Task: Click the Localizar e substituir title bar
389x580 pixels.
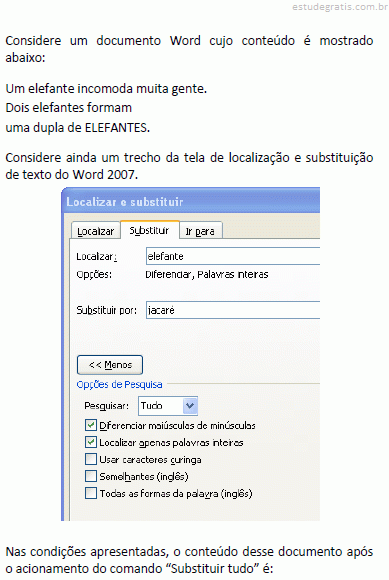Action: 192,202
